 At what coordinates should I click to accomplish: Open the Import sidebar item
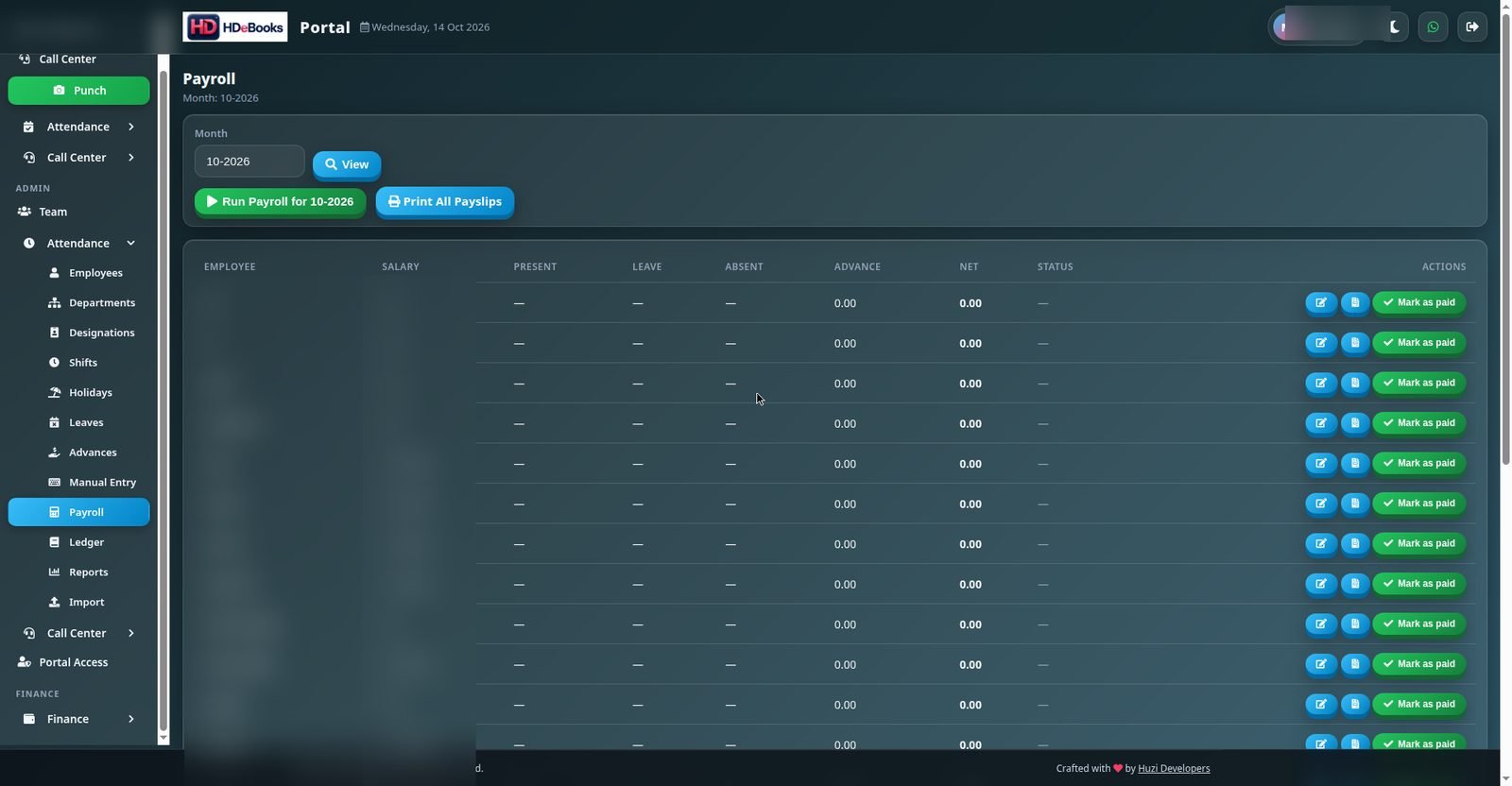point(78,602)
